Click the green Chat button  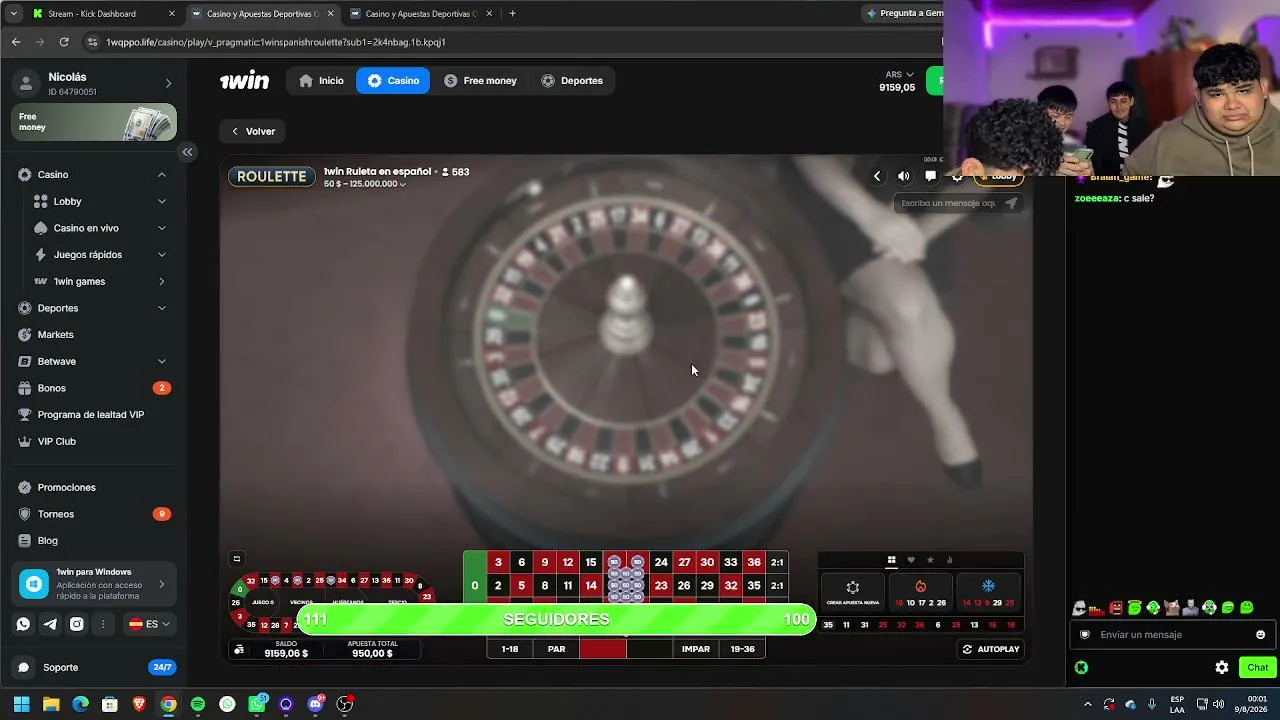coord(1257,667)
